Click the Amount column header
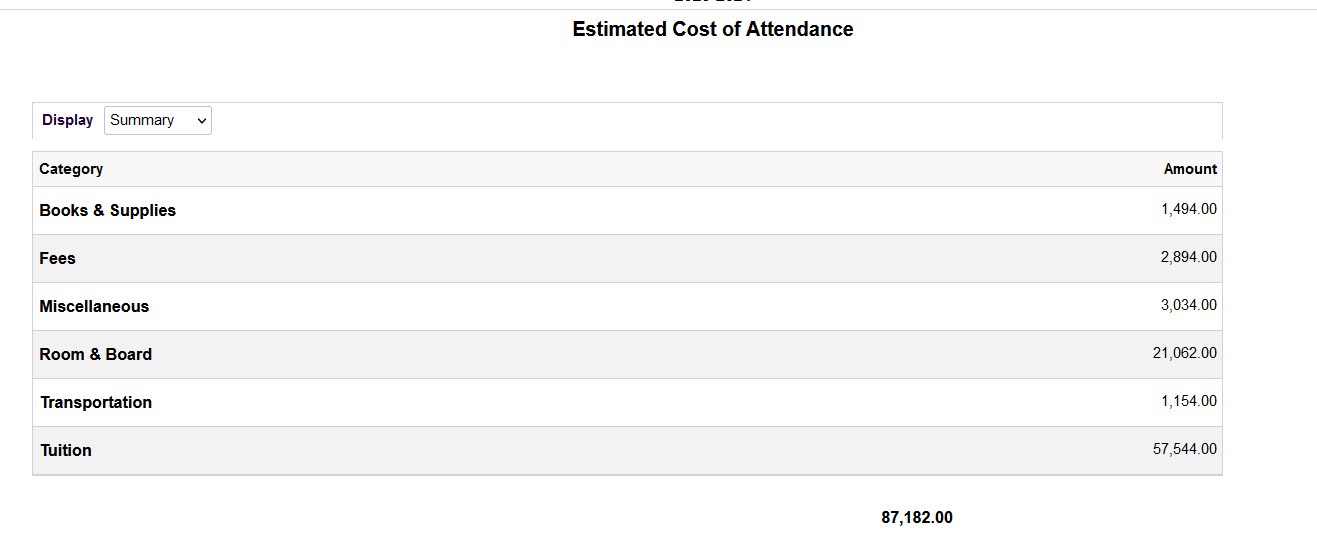The height and width of the screenshot is (534, 1317). click(1190, 169)
